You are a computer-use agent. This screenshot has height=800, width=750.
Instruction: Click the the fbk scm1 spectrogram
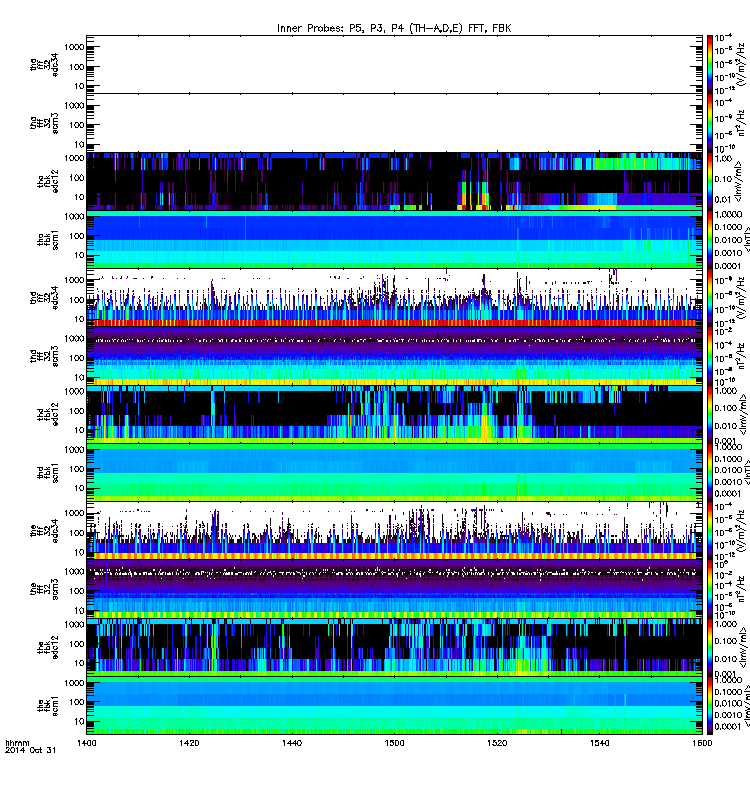(x=394, y=706)
